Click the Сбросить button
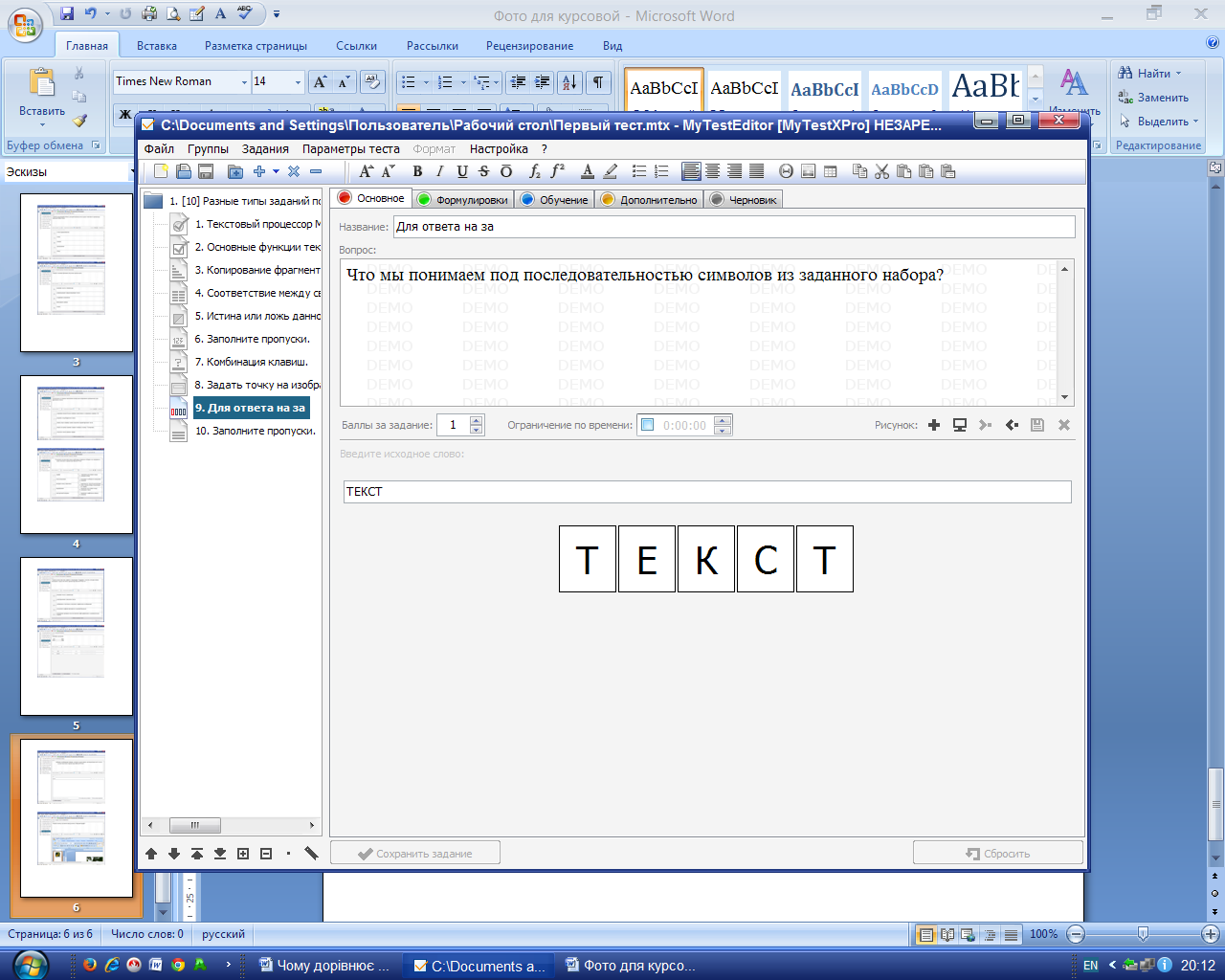 point(998,854)
